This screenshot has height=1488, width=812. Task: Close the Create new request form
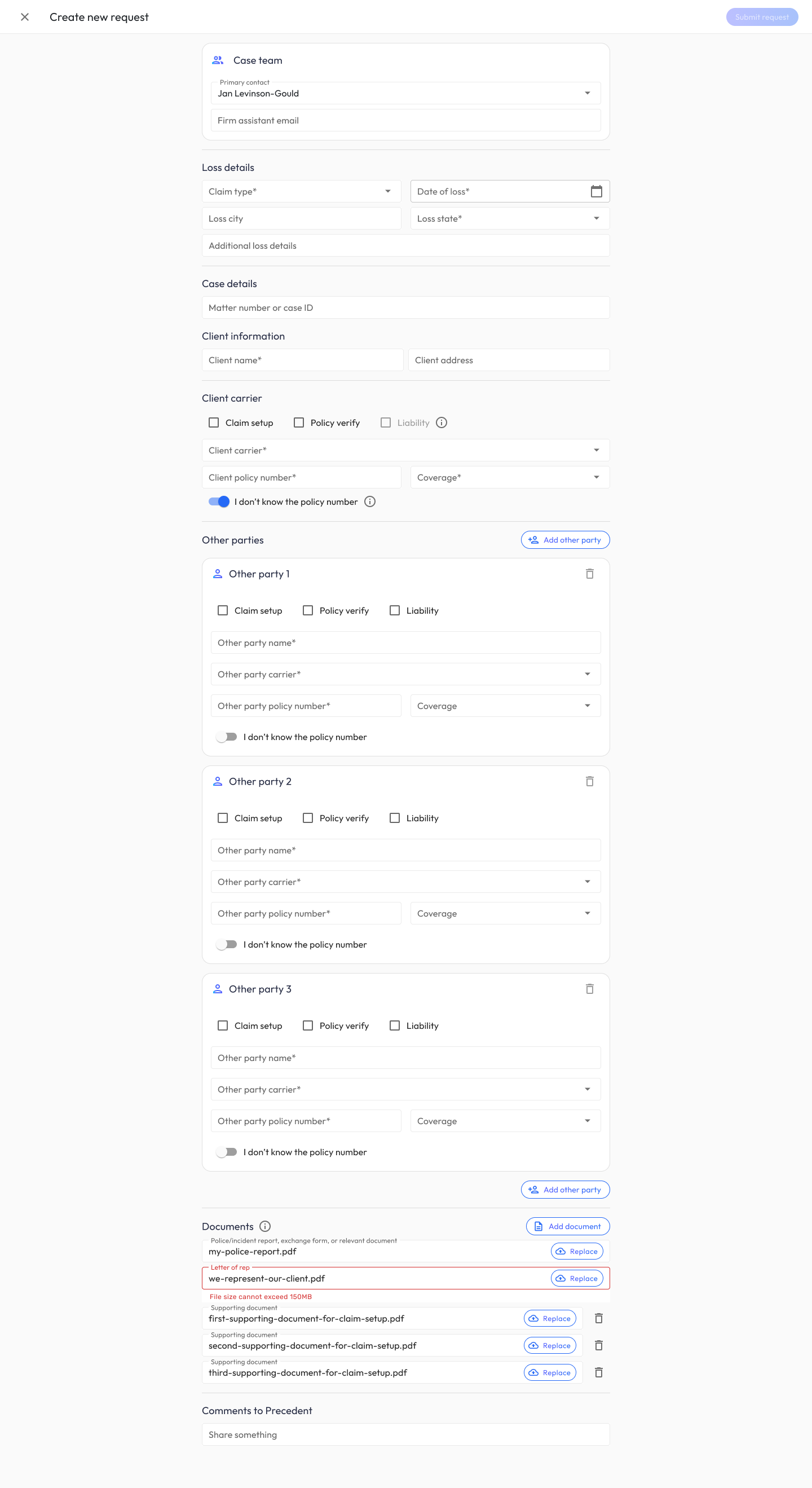(25, 17)
